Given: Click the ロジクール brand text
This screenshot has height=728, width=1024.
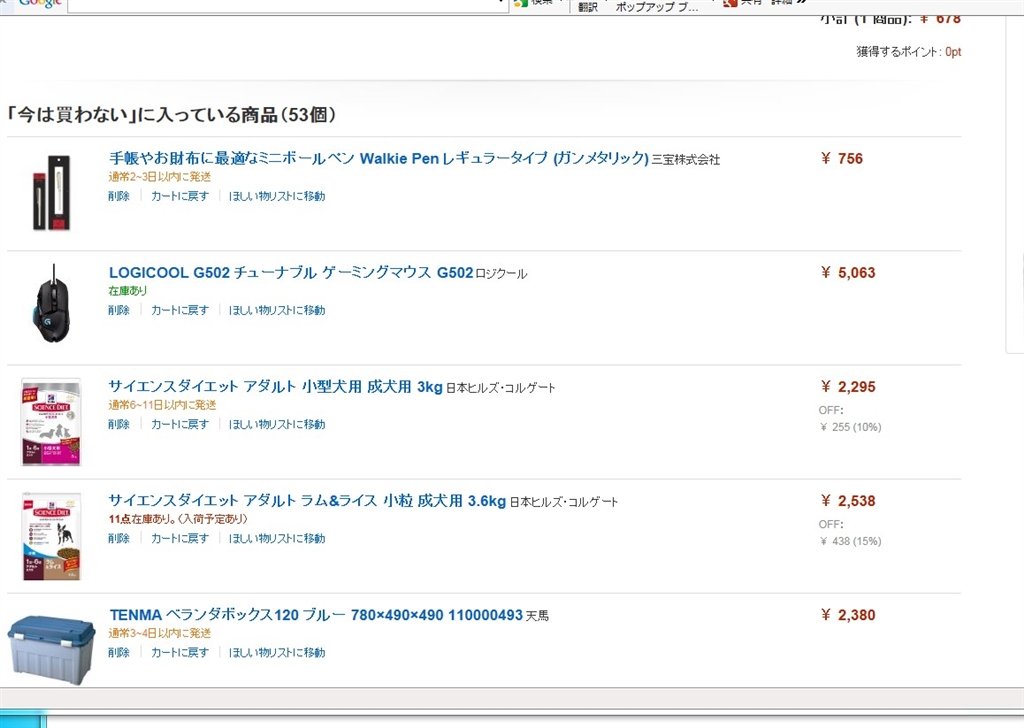Looking at the screenshot, I should [x=501, y=274].
